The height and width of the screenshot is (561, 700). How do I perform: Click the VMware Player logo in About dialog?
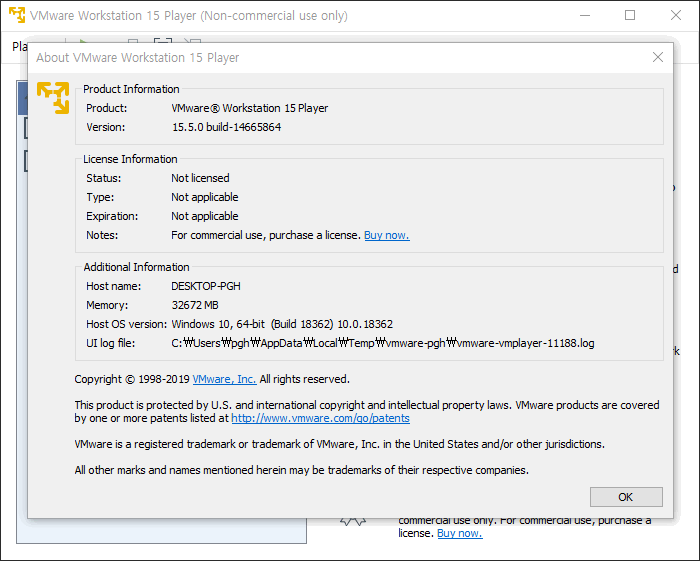point(53,98)
